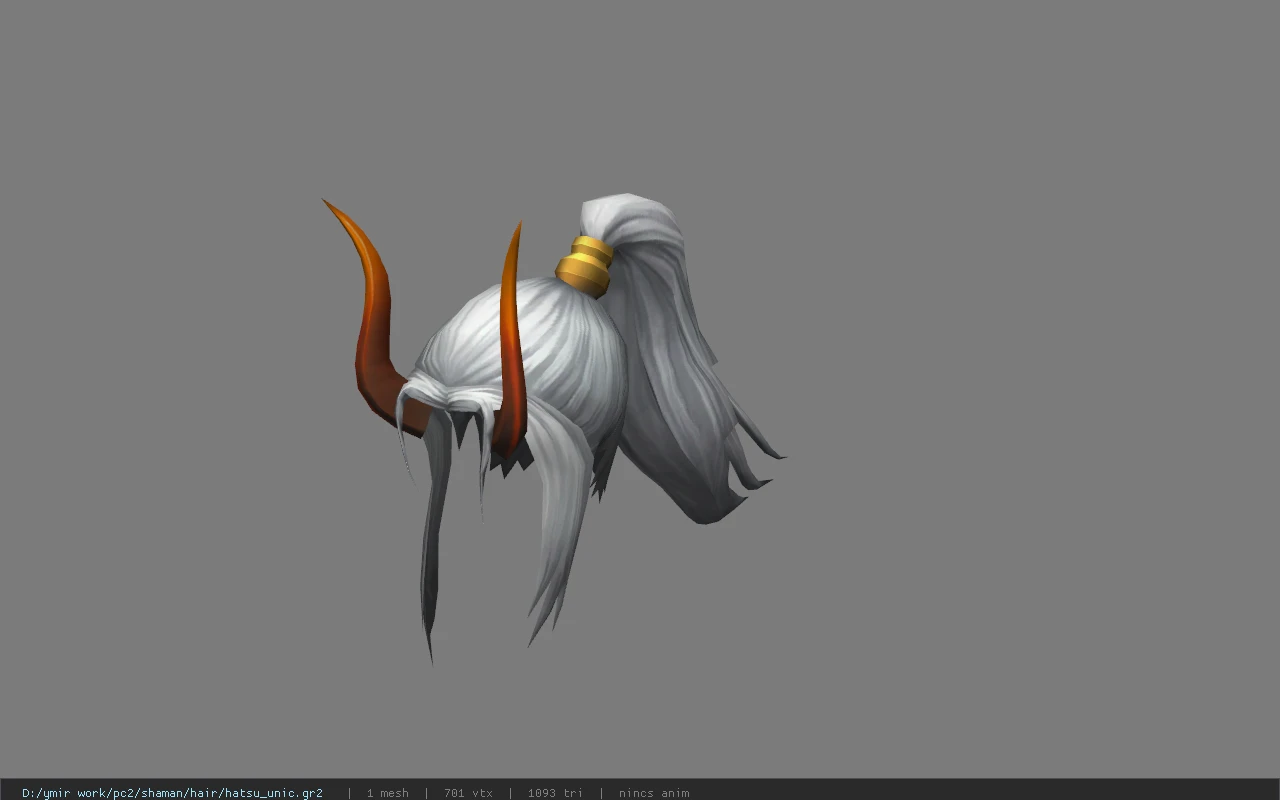Click the file path hatsu_unic.gr2 in status bar
1280x800 pixels.
pos(172,793)
